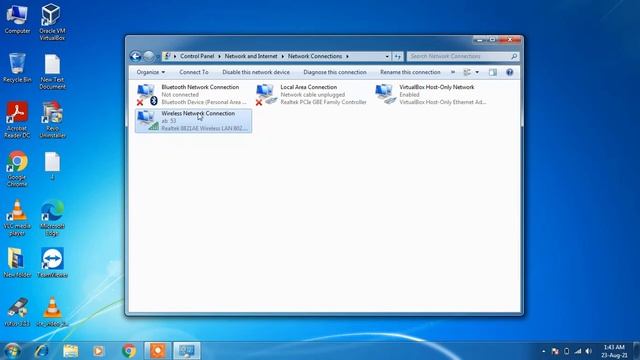Open Google Chrome desktop shortcut
This screenshot has width=640, height=360.
[x=17, y=169]
